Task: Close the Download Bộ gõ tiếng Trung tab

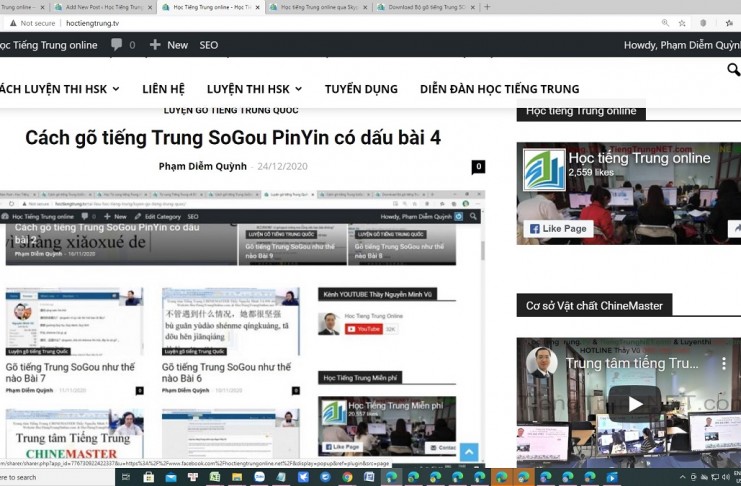Action: pyautogui.click(x=473, y=7)
